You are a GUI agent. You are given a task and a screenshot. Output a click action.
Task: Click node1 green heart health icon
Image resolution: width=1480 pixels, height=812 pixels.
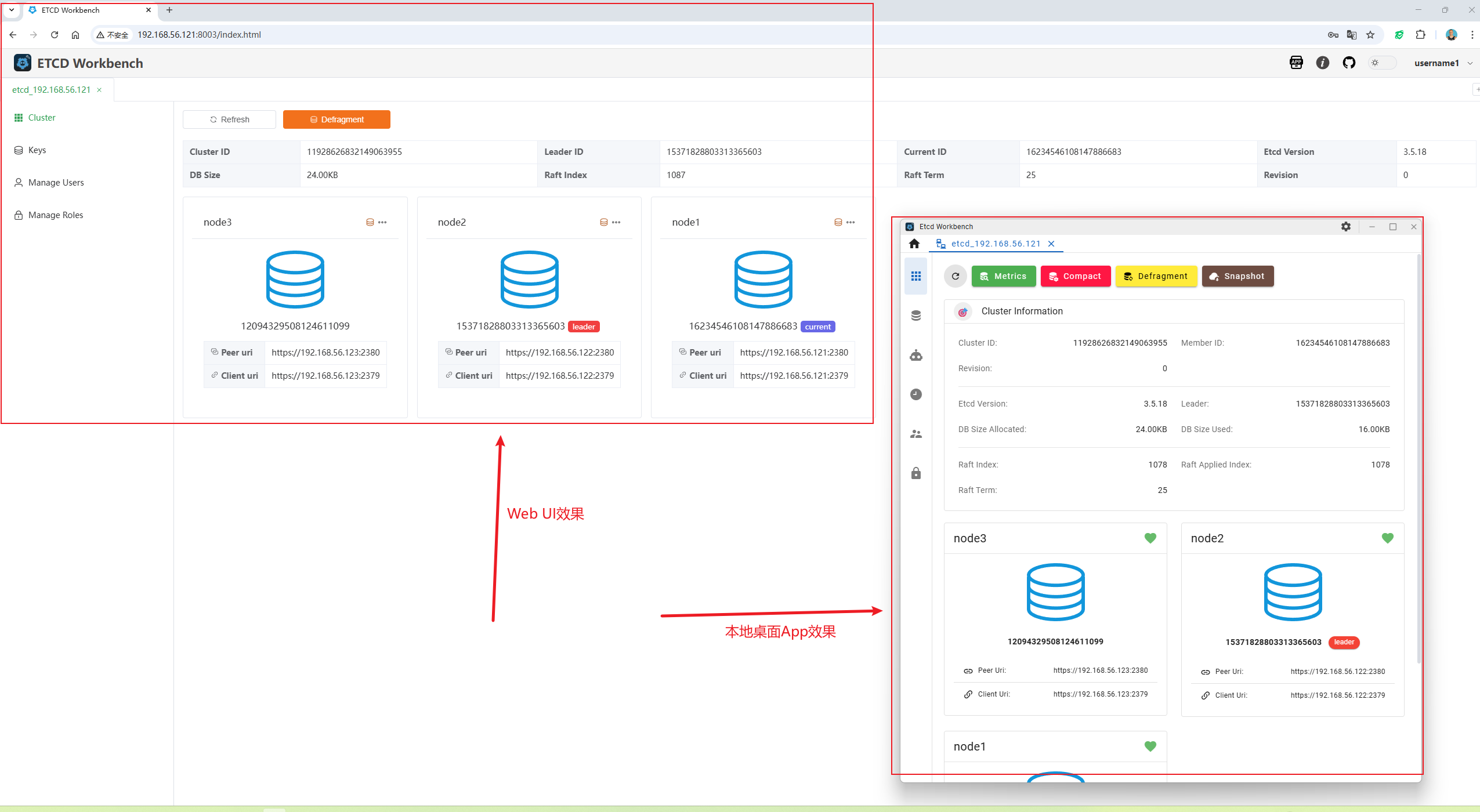click(1150, 746)
